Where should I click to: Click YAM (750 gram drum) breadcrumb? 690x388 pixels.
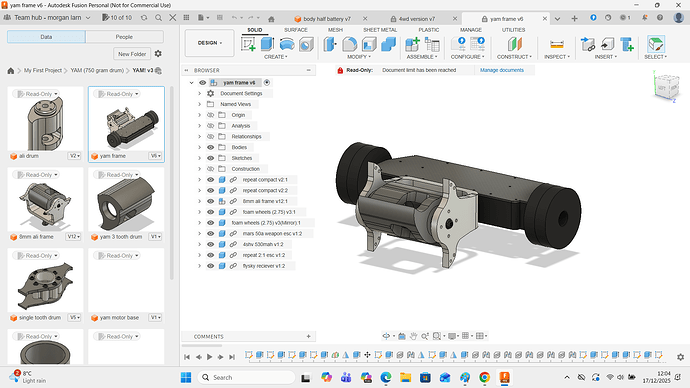point(97,70)
